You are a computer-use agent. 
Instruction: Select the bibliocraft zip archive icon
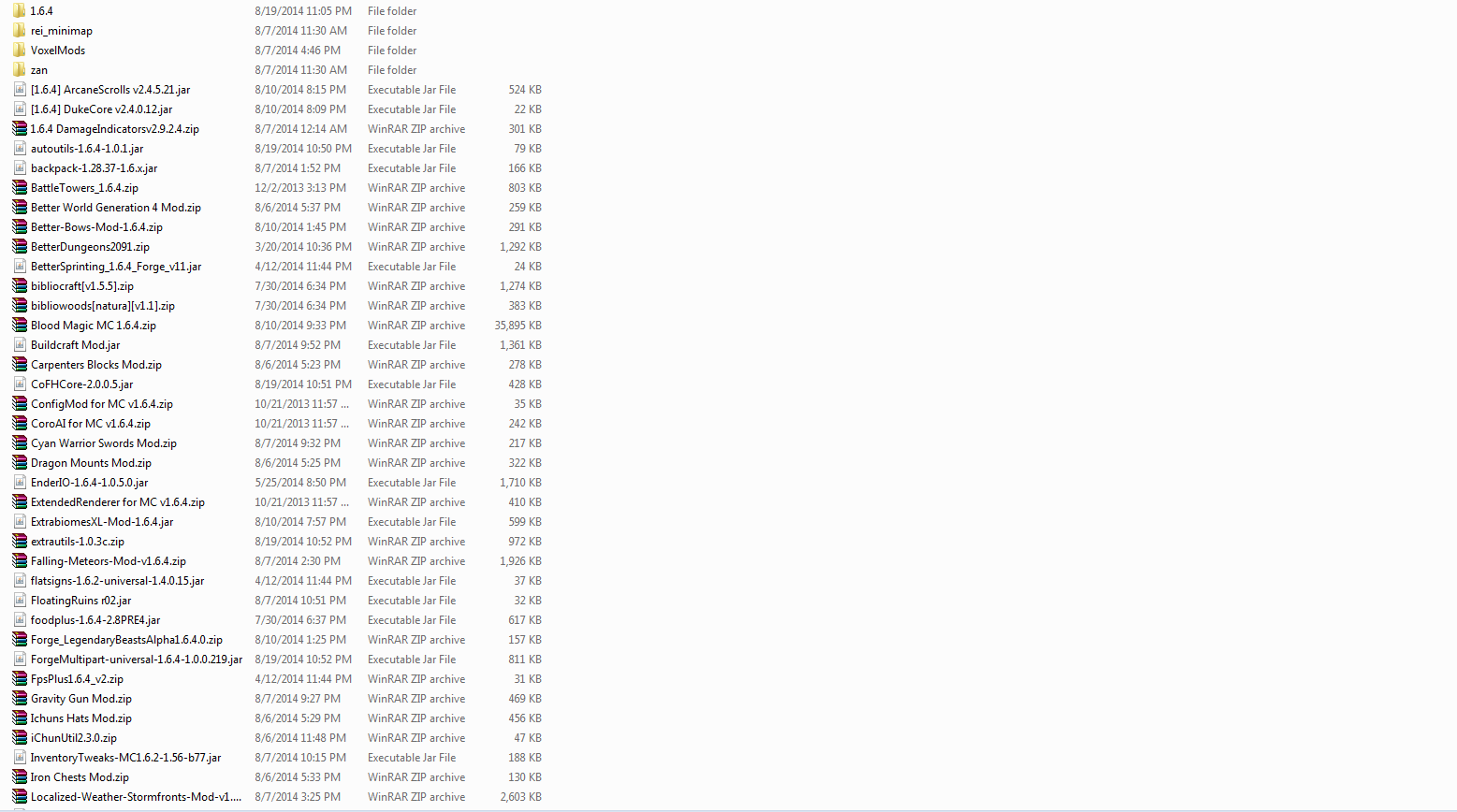click(19, 286)
